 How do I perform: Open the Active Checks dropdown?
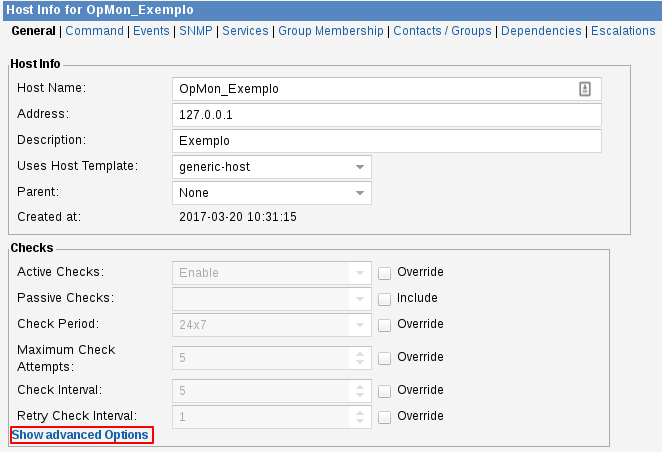pyautogui.click(x=271, y=272)
